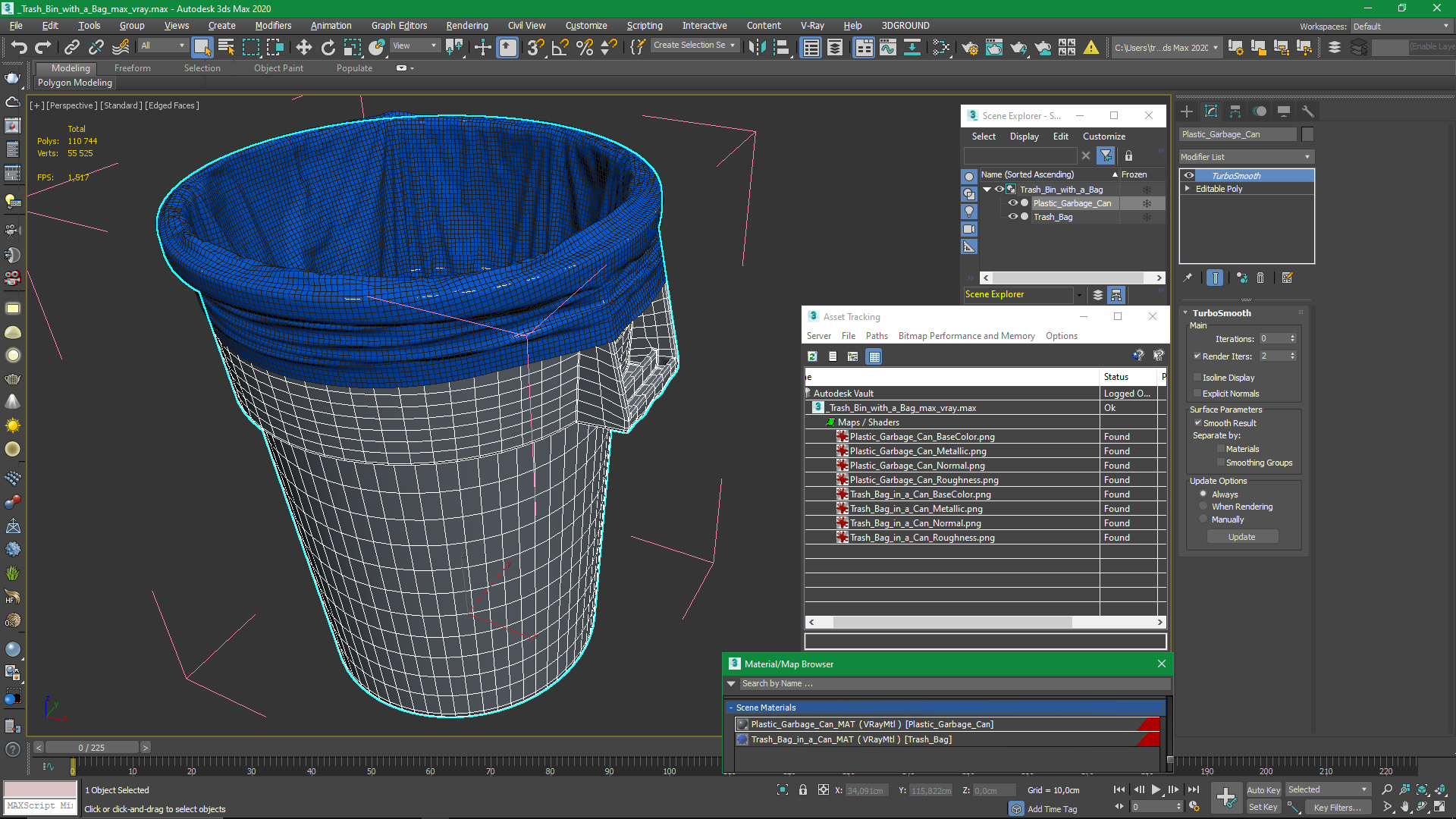Click Scene Explorer cameras filter icon
This screenshot has height=819, width=1456.
[x=969, y=229]
